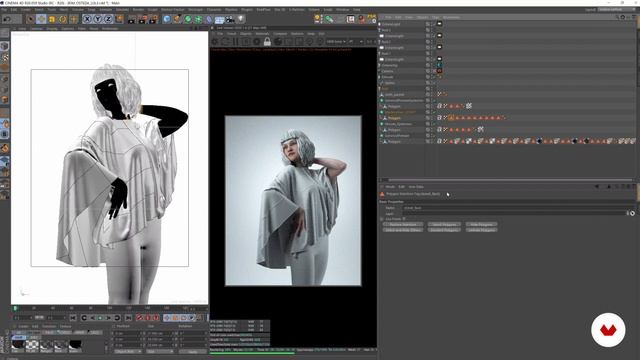Open Attribute Manager User Data menu
The height and width of the screenshot is (360, 640).
click(x=416, y=187)
